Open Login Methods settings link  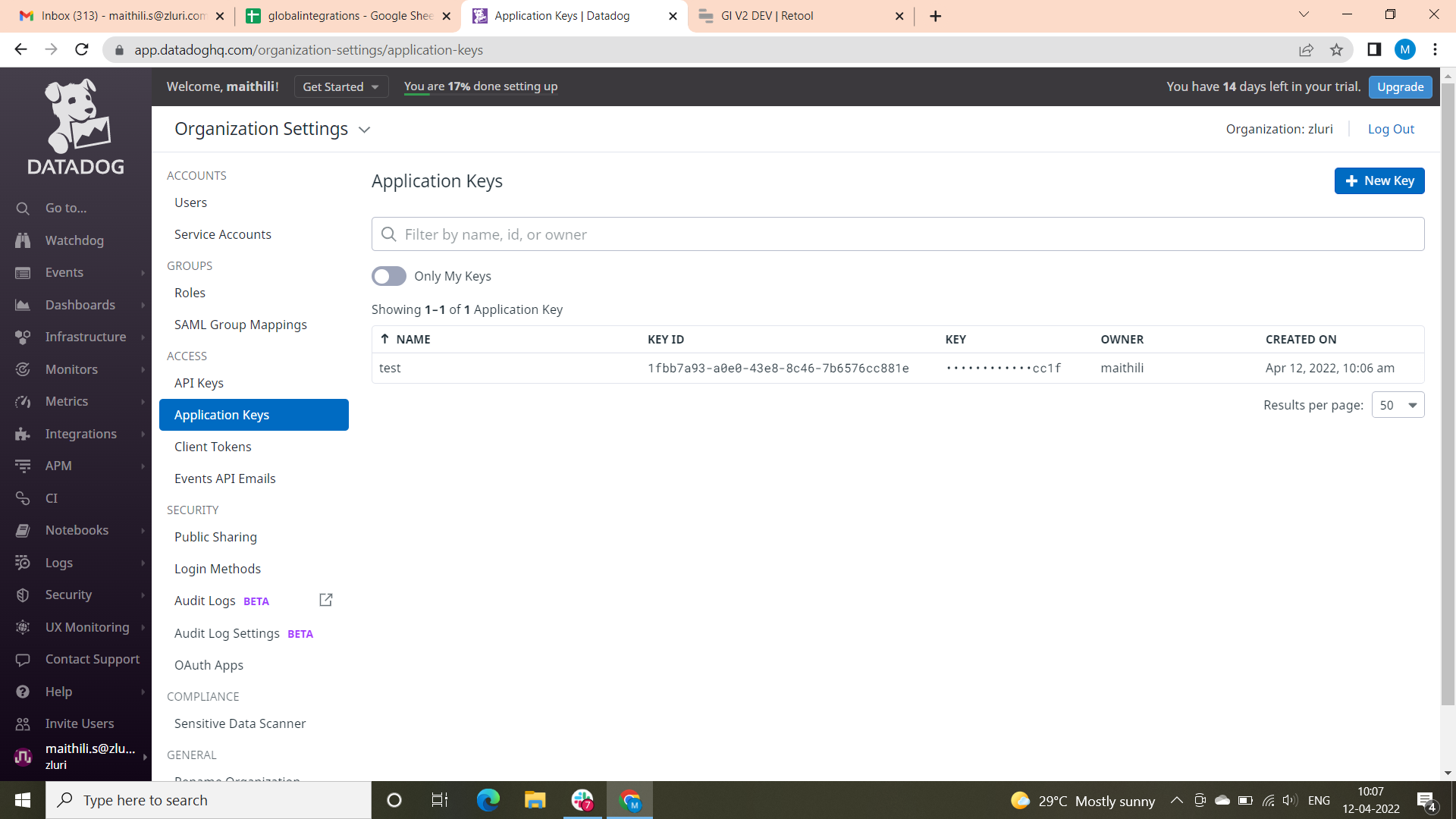point(218,569)
